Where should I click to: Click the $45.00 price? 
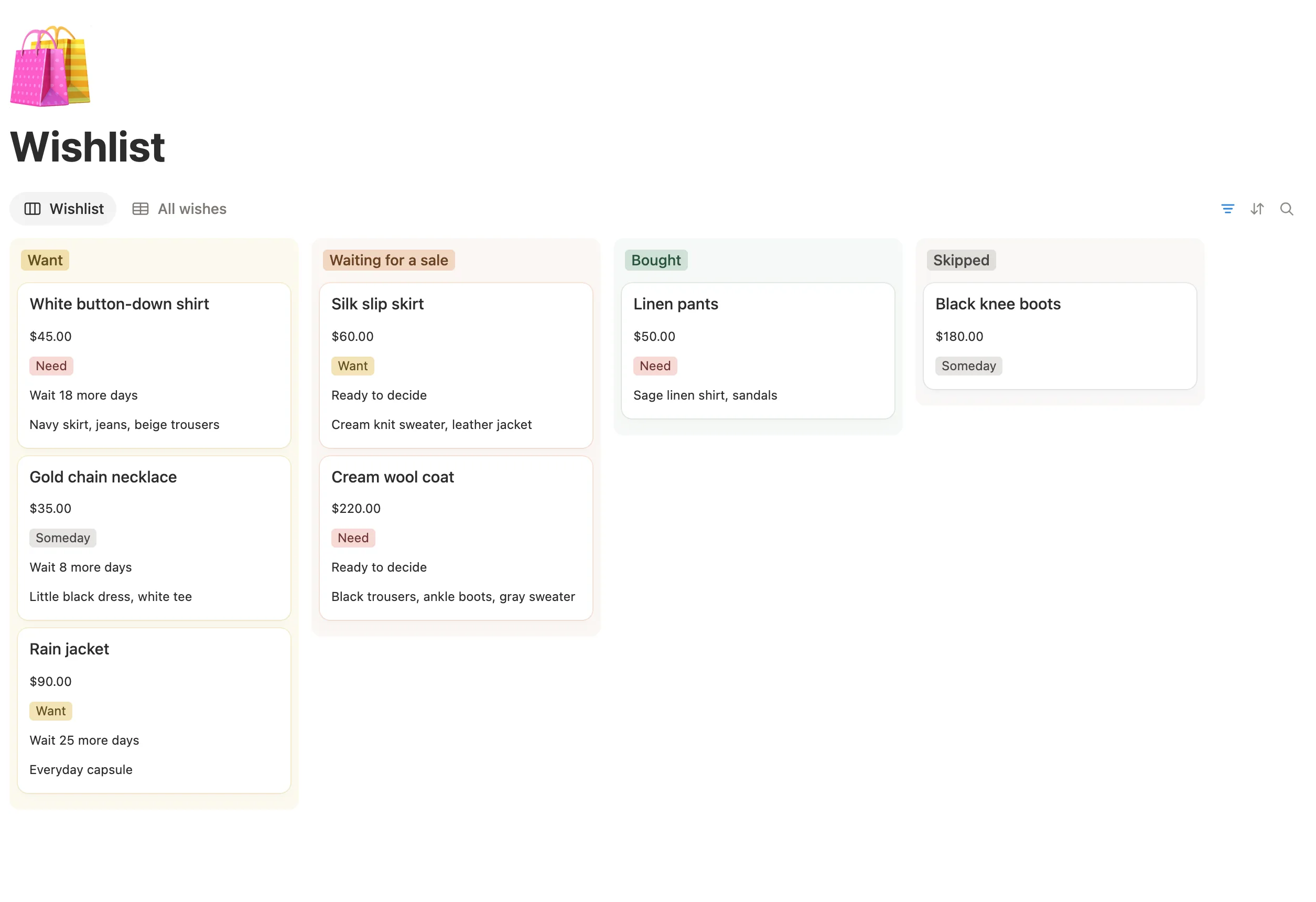50,336
